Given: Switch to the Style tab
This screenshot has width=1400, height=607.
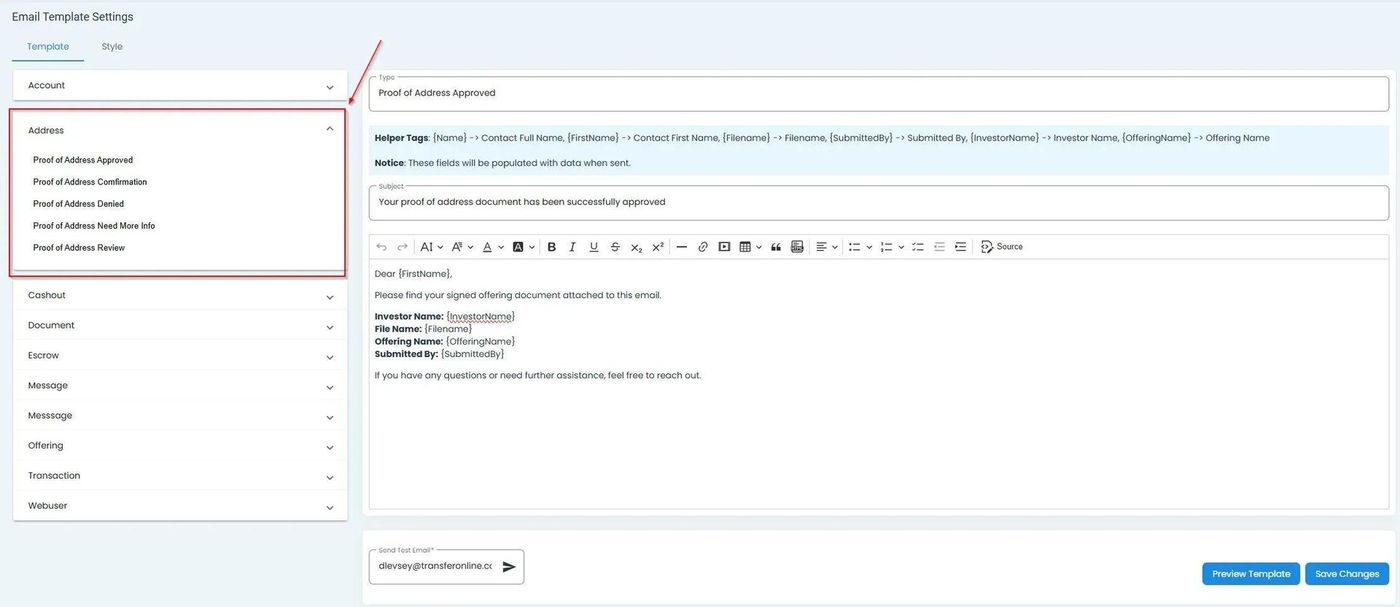Looking at the screenshot, I should 112,46.
